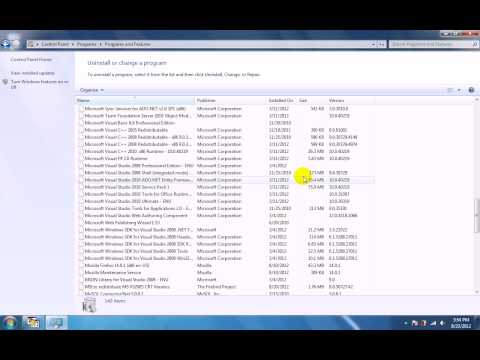Image resolution: width=480 pixels, height=360 pixels.
Task: Click the icon of Mozilla Firefox 14.0.1 row
Action: pyautogui.click(x=81, y=265)
